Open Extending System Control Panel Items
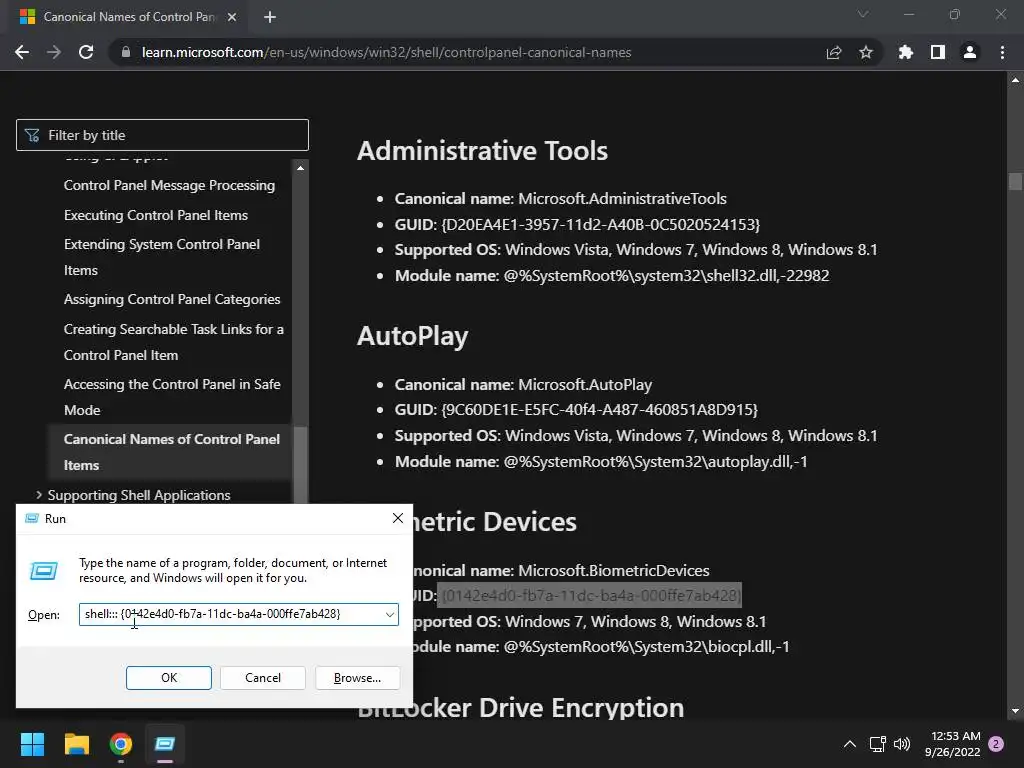 [x=161, y=257]
